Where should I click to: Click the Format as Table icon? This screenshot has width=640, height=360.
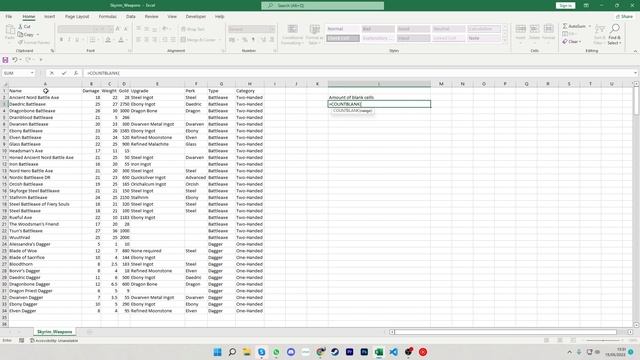(x=314, y=29)
